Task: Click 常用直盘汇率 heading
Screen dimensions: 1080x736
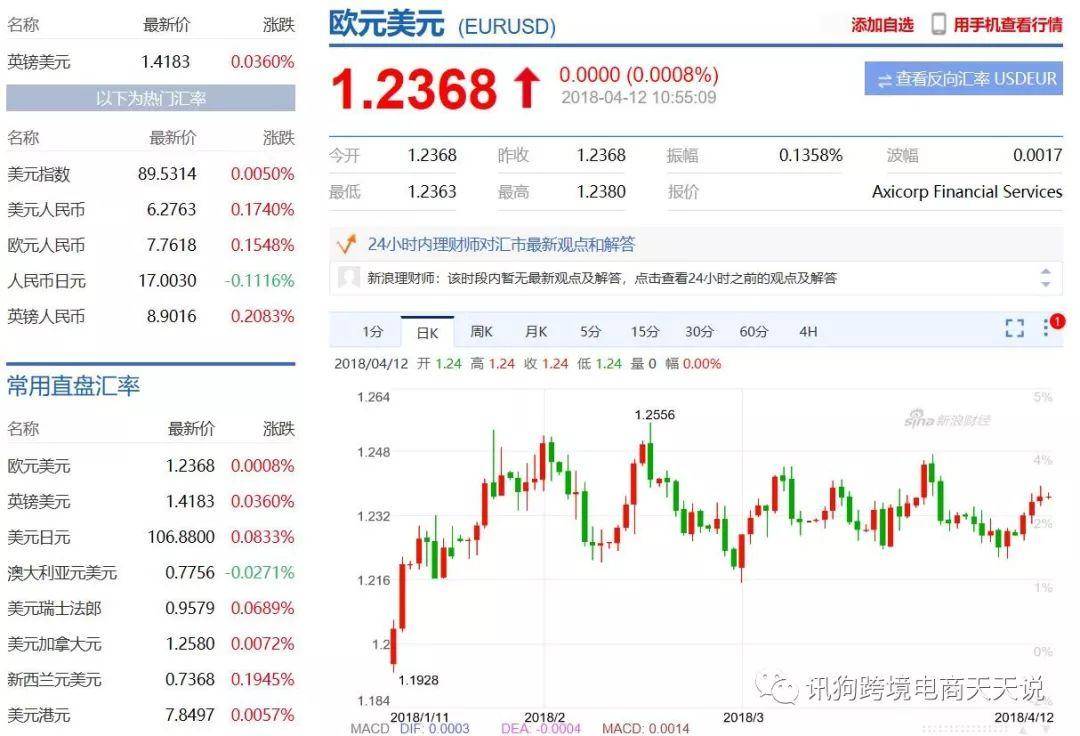Action: tap(74, 386)
